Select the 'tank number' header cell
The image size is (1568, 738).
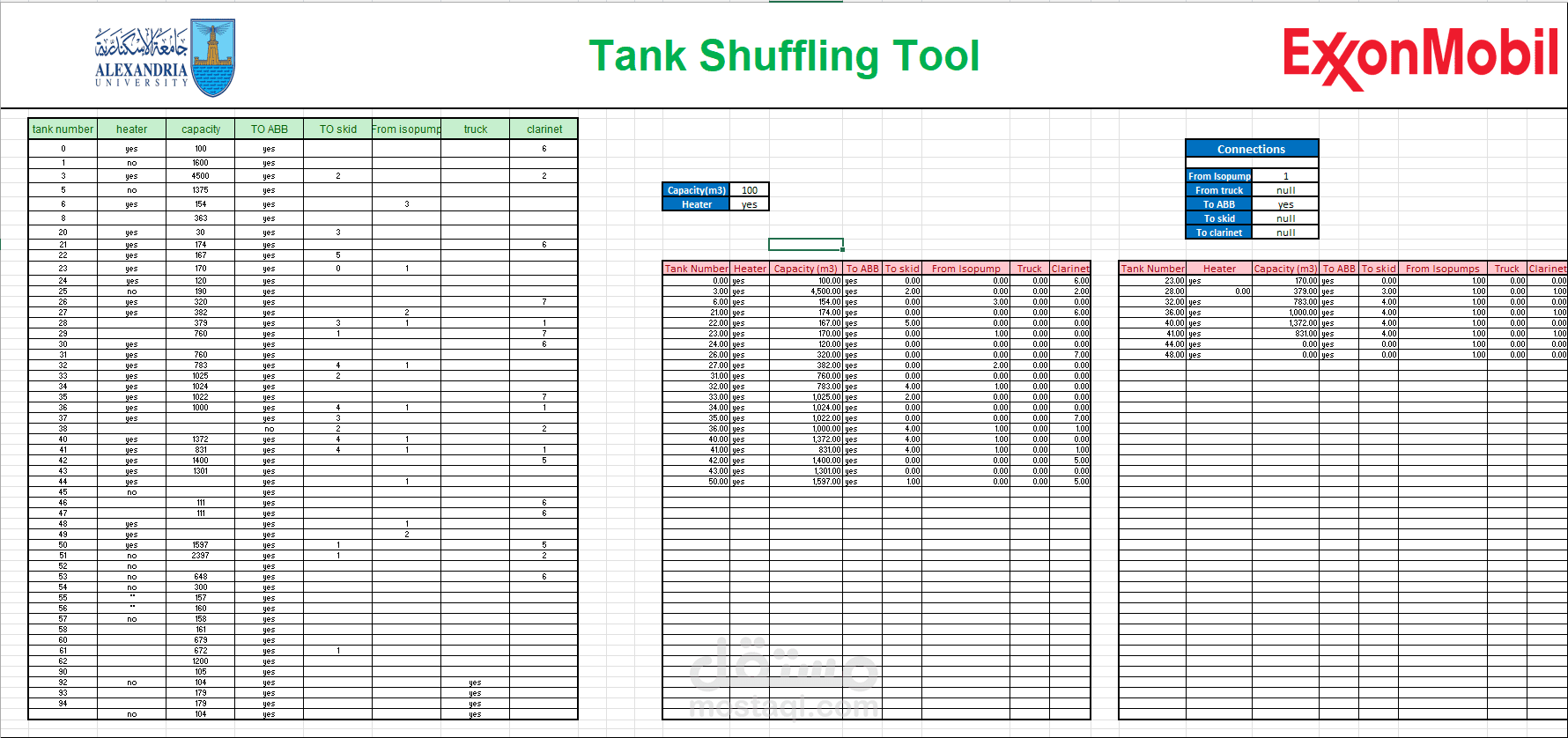(x=63, y=129)
